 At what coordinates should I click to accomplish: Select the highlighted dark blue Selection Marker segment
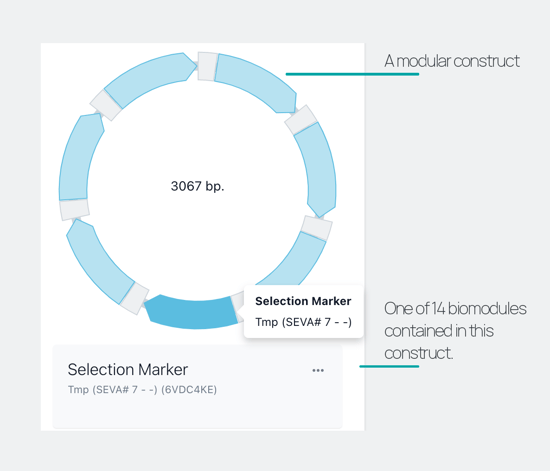pos(191,312)
